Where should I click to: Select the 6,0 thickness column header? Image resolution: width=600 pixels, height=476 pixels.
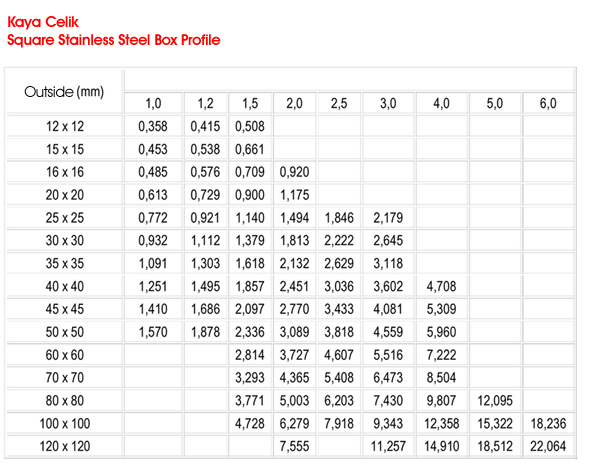pos(548,104)
